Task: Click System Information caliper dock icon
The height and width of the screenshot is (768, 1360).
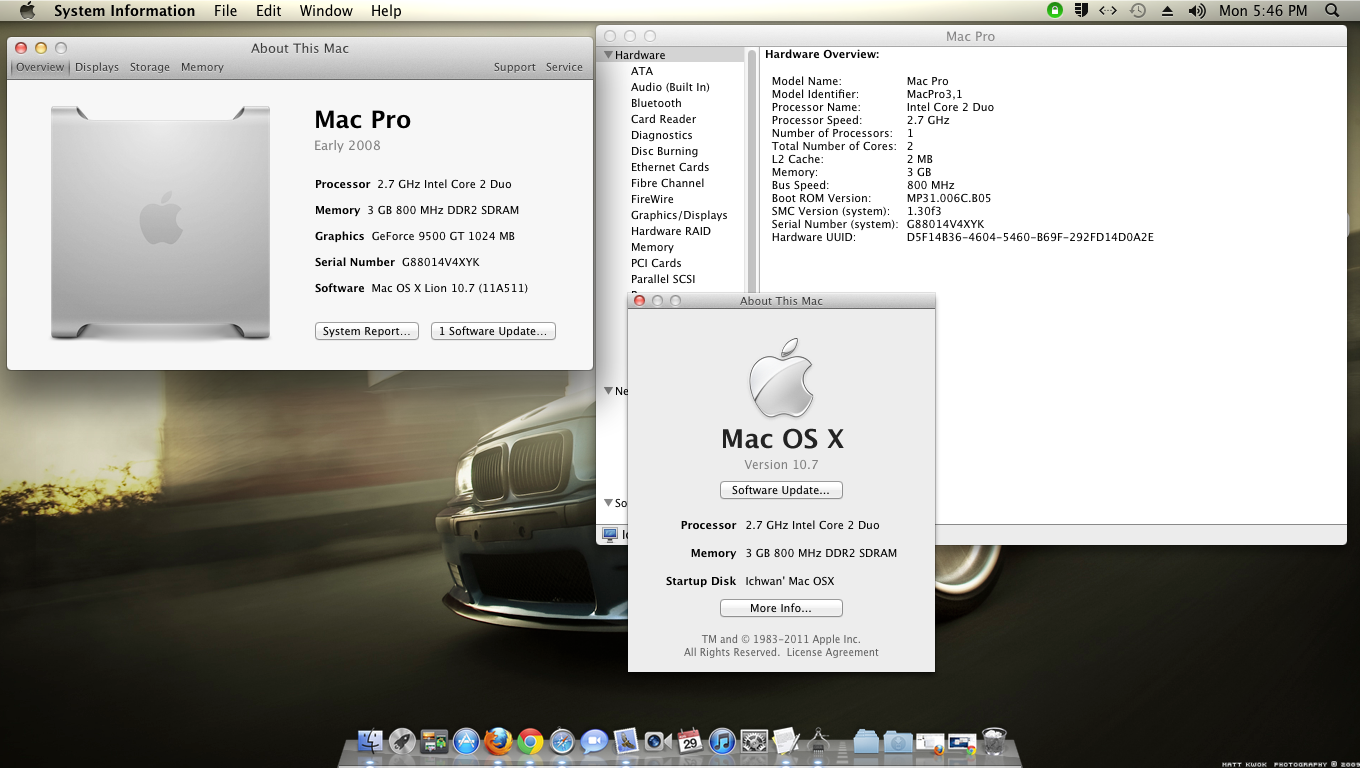Action: 818,741
